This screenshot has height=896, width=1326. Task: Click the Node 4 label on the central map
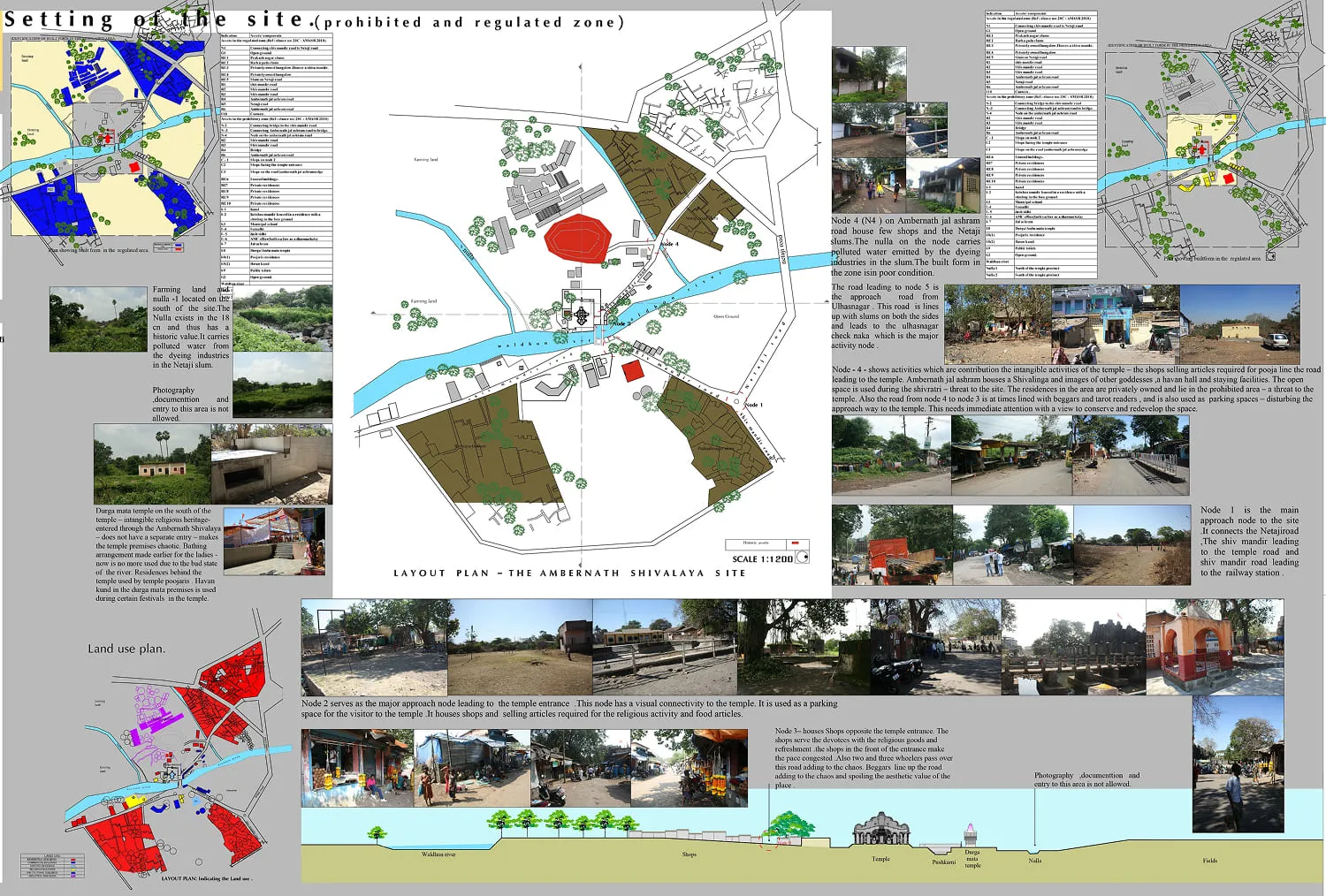pos(668,244)
